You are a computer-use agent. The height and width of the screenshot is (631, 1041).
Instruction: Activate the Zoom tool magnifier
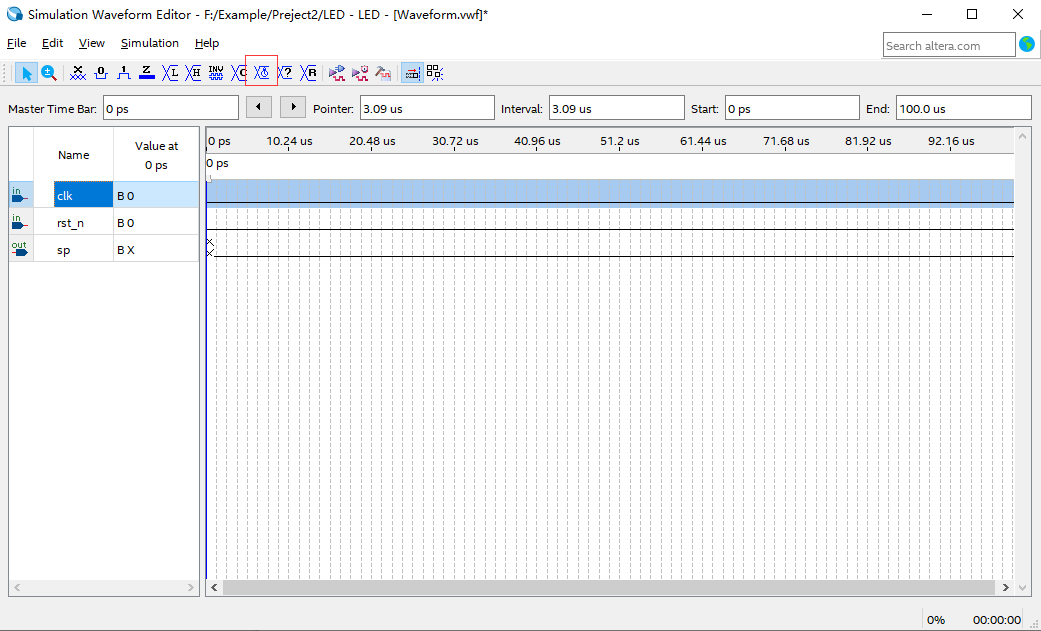[48, 72]
